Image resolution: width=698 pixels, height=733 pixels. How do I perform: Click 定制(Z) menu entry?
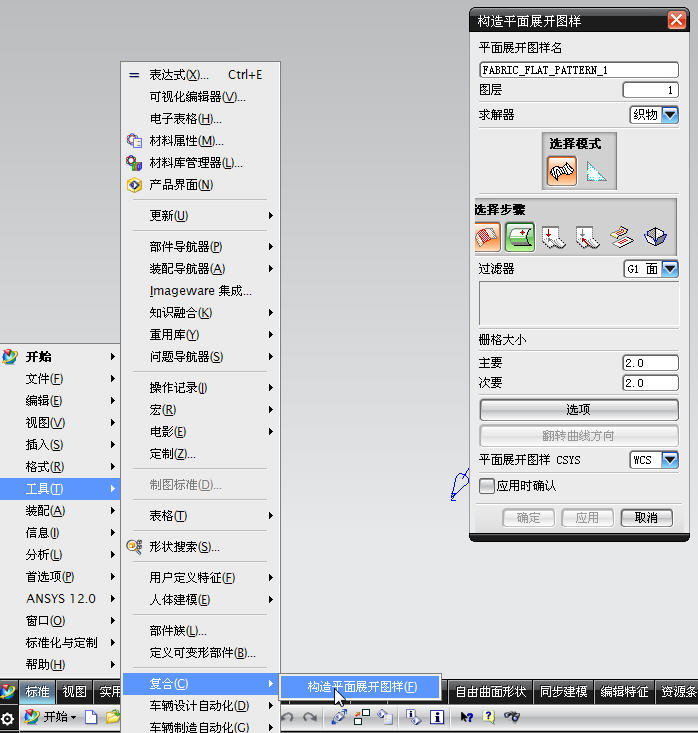coord(200,453)
